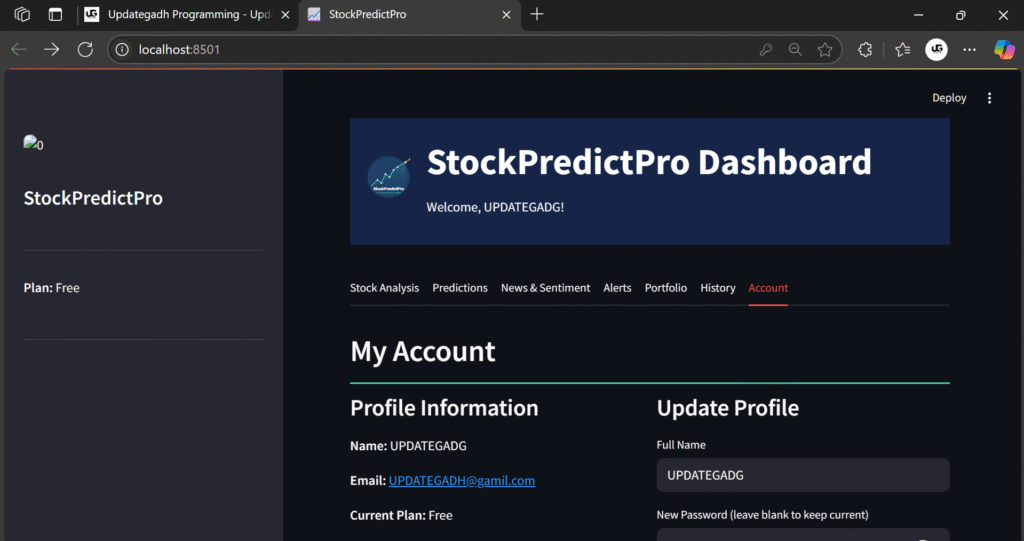This screenshot has width=1024, height=541.
Task: Close the Updategadh Programming tab
Action: click(285, 14)
